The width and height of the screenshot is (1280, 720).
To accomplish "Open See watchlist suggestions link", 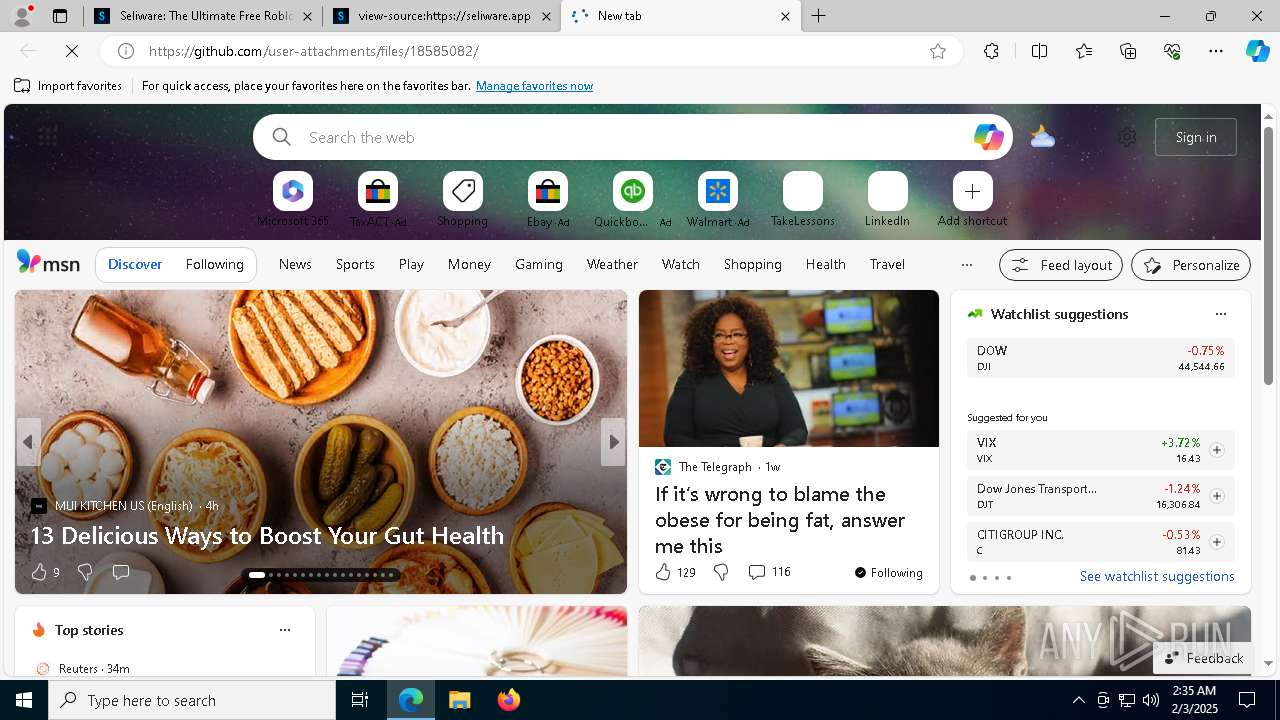I will click(1157, 576).
